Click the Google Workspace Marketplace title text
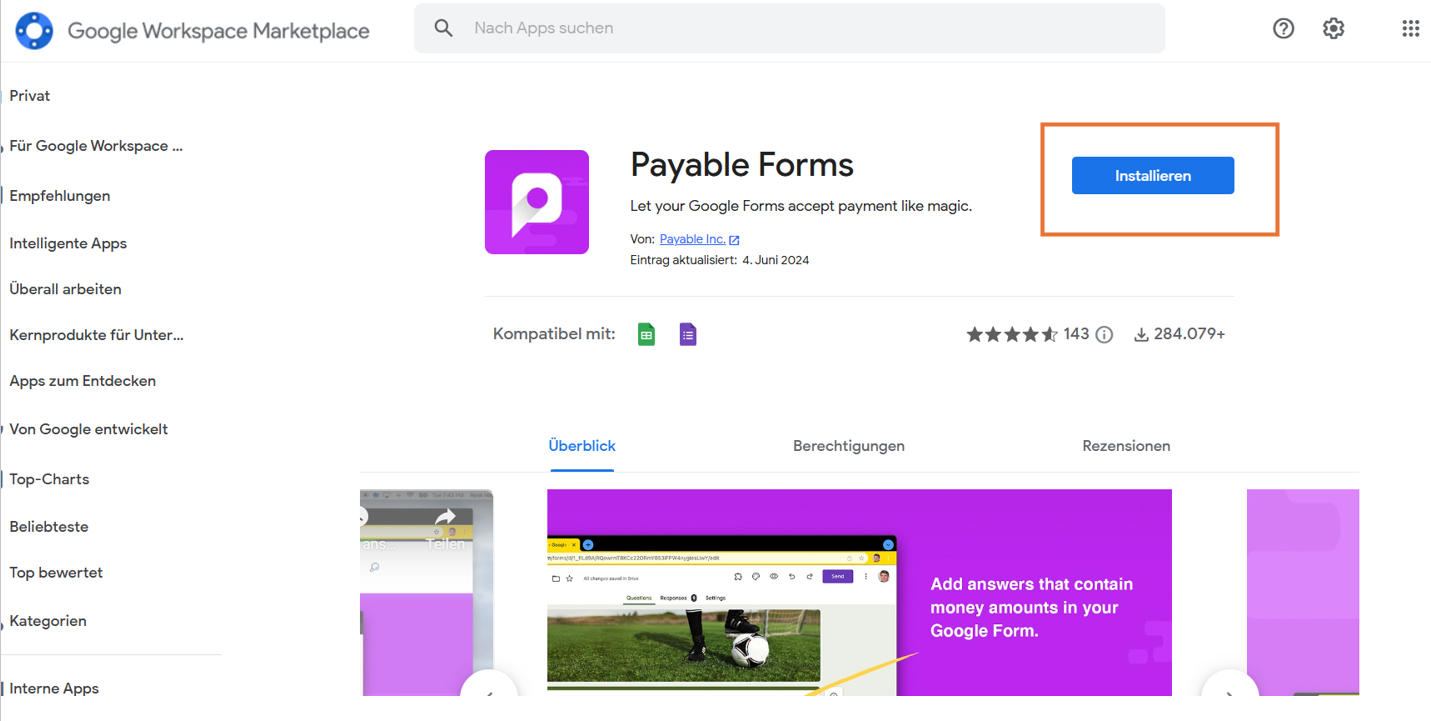Viewport: 1431px width, 721px height. [x=219, y=31]
